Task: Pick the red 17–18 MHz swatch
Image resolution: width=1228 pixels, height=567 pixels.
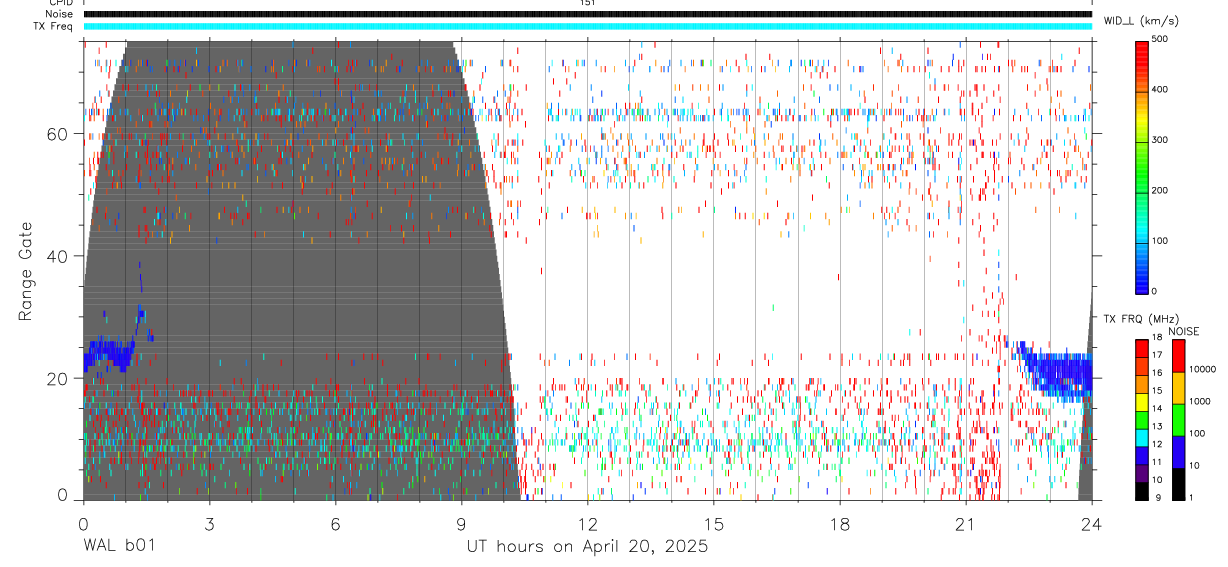Action: [x=1142, y=349]
